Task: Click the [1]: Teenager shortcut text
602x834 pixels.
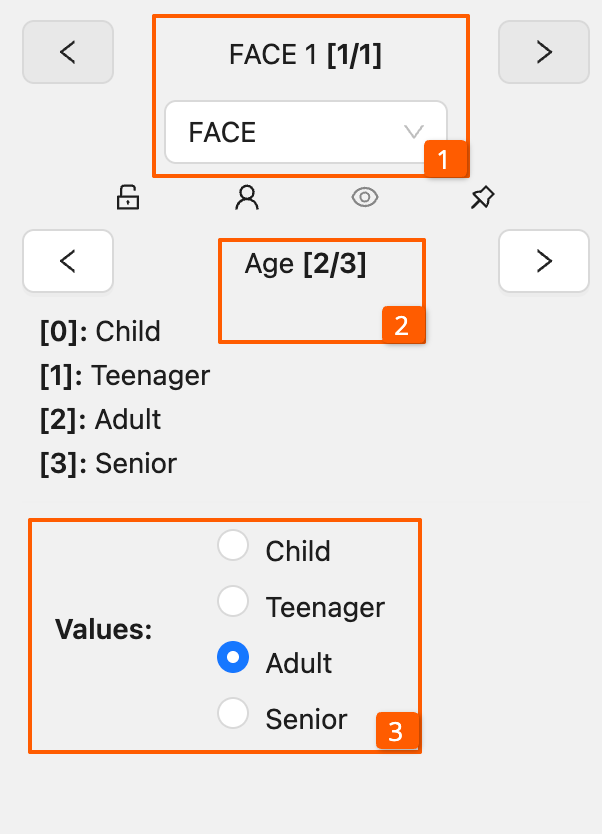Action: click(x=125, y=376)
